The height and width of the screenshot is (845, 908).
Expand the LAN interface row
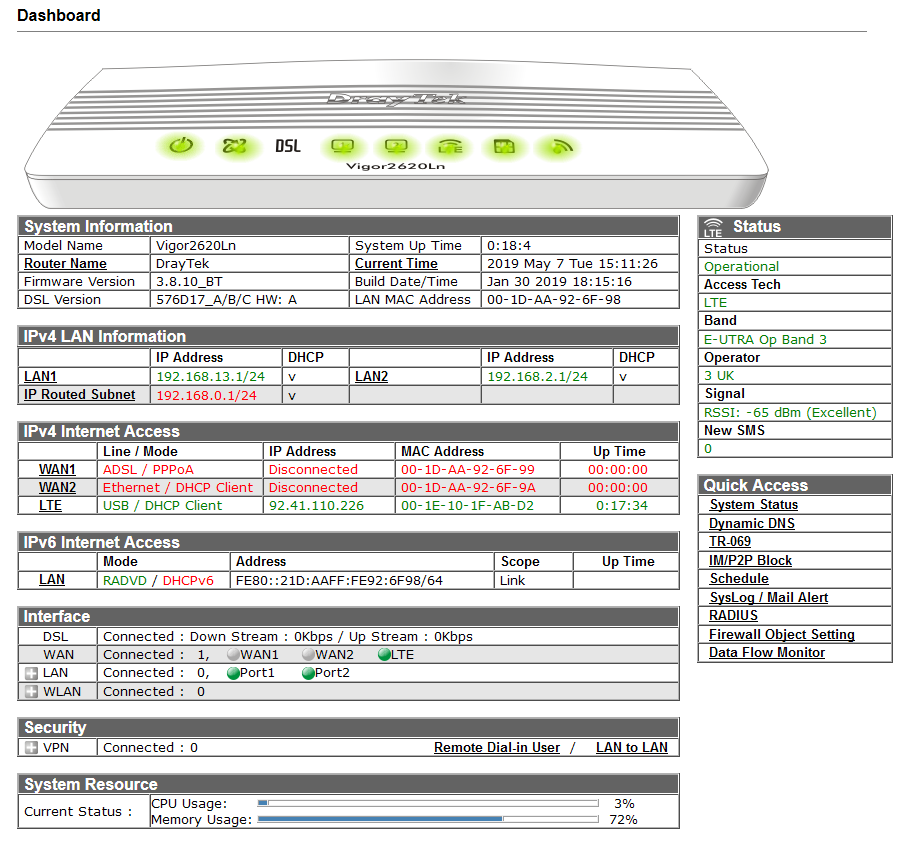(x=30, y=673)
